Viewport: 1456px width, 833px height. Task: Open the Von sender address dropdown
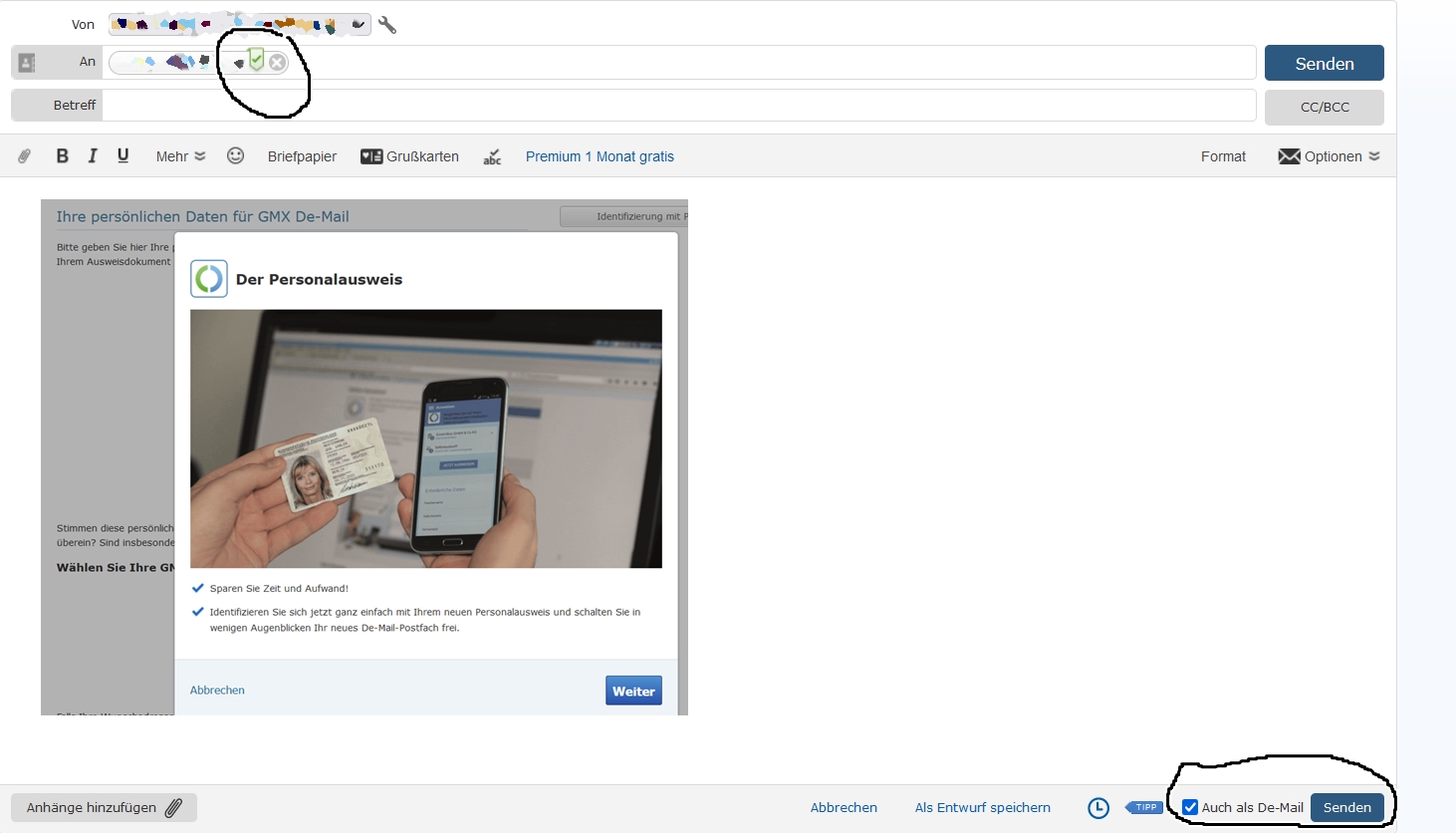tap(239, 25)
